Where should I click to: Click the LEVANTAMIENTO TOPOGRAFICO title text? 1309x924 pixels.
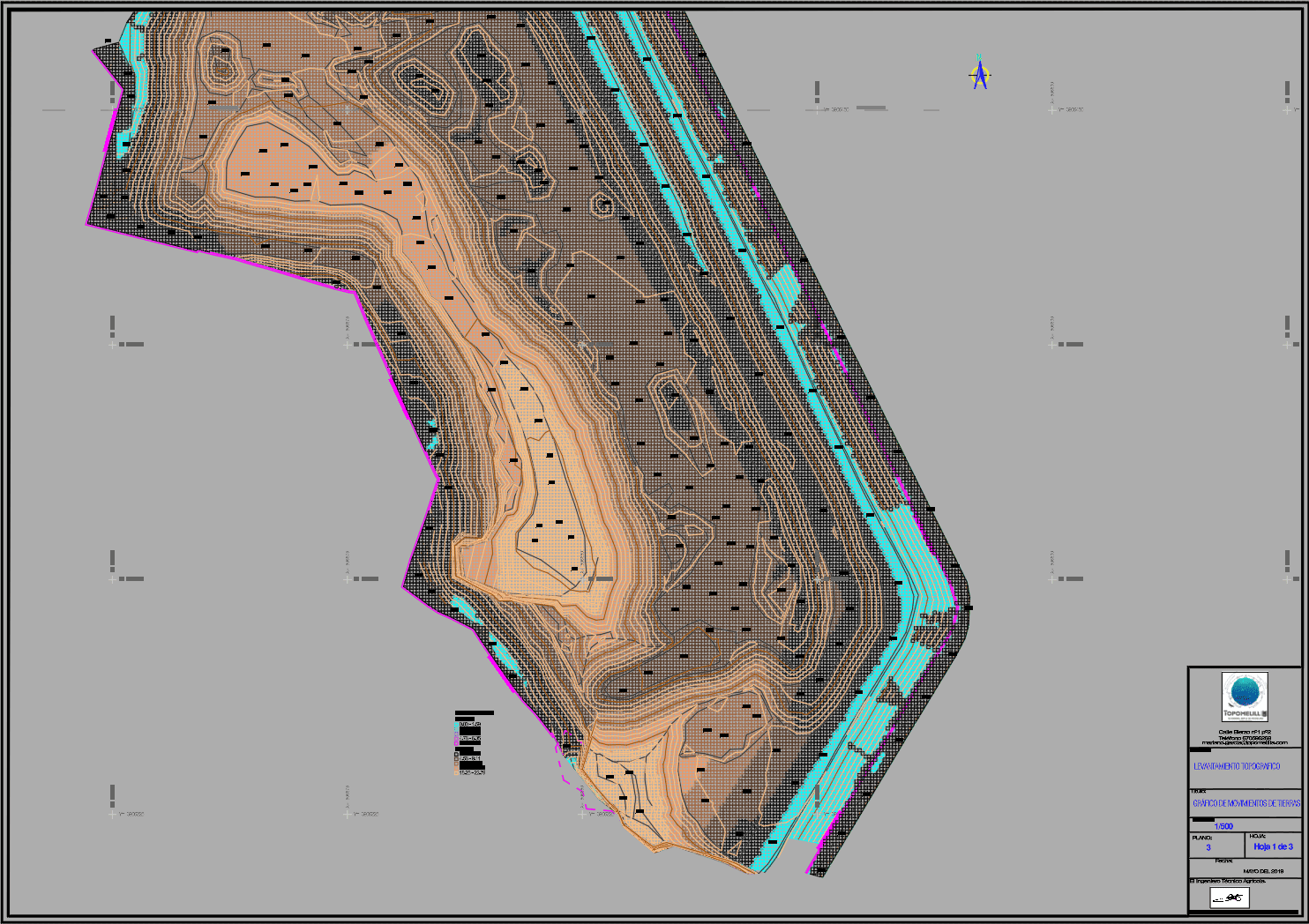[1237, 766]
